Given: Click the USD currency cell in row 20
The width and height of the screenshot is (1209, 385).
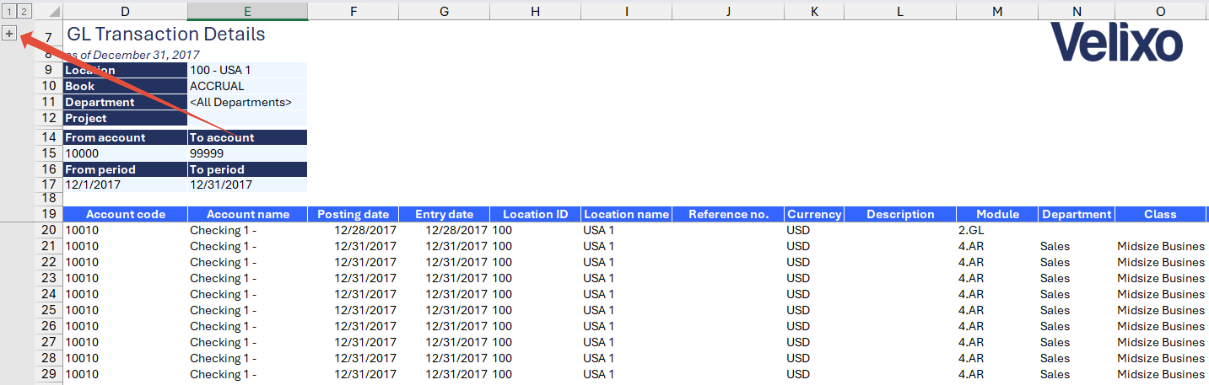Looking at the screenshot, I should 814,230.
